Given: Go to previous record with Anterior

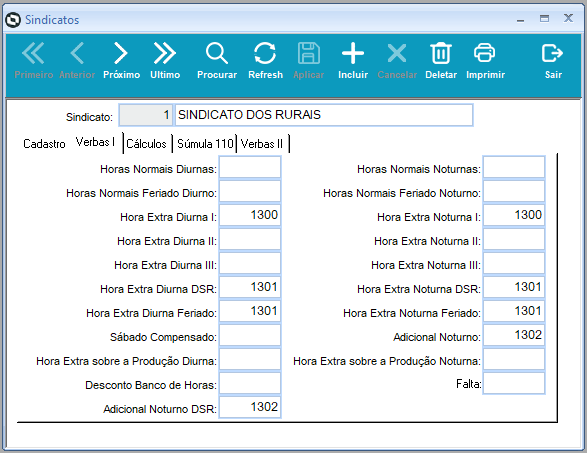Looking at the screenshot, I should pyautogui.click(x=77, y=60).
